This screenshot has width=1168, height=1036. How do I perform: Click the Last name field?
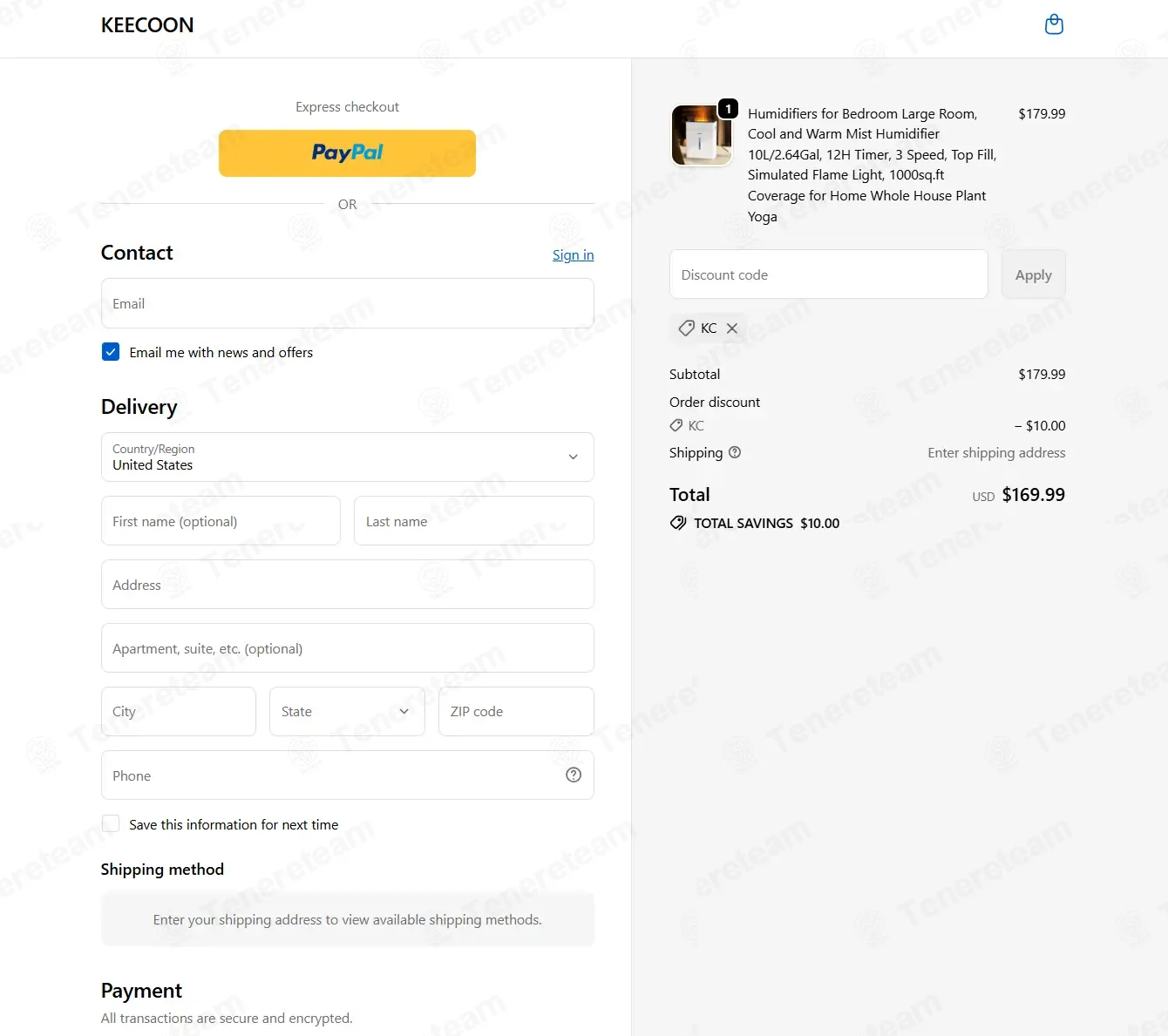click(474, 521)
